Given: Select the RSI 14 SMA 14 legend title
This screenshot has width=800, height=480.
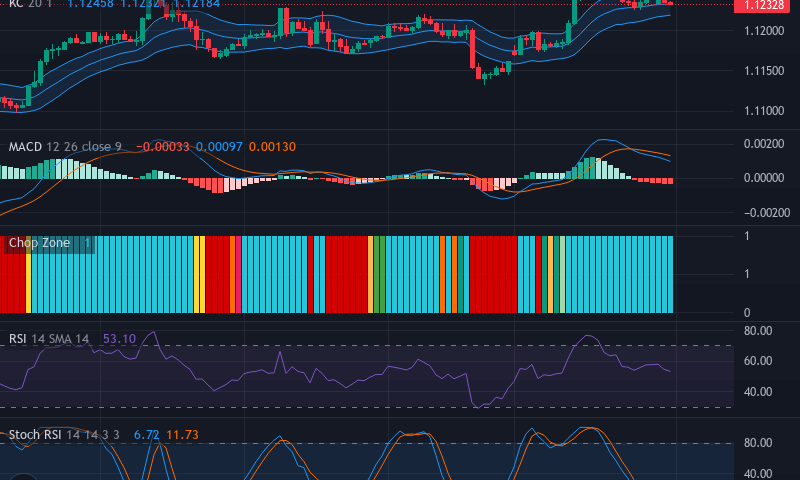Looking at the screenshot, I should [x=48, y=339].
